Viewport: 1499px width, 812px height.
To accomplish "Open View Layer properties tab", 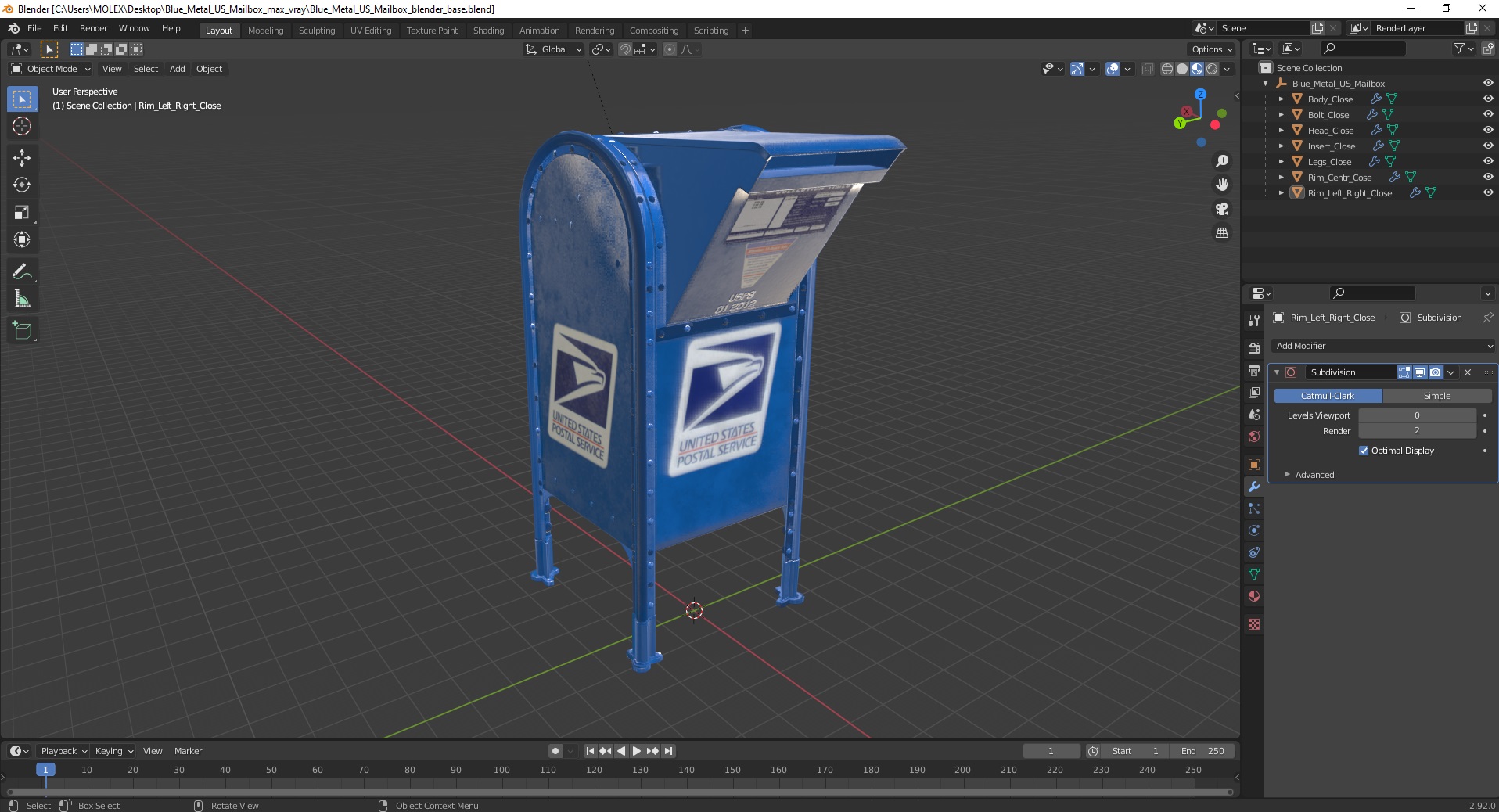I will pos(1254,392).
